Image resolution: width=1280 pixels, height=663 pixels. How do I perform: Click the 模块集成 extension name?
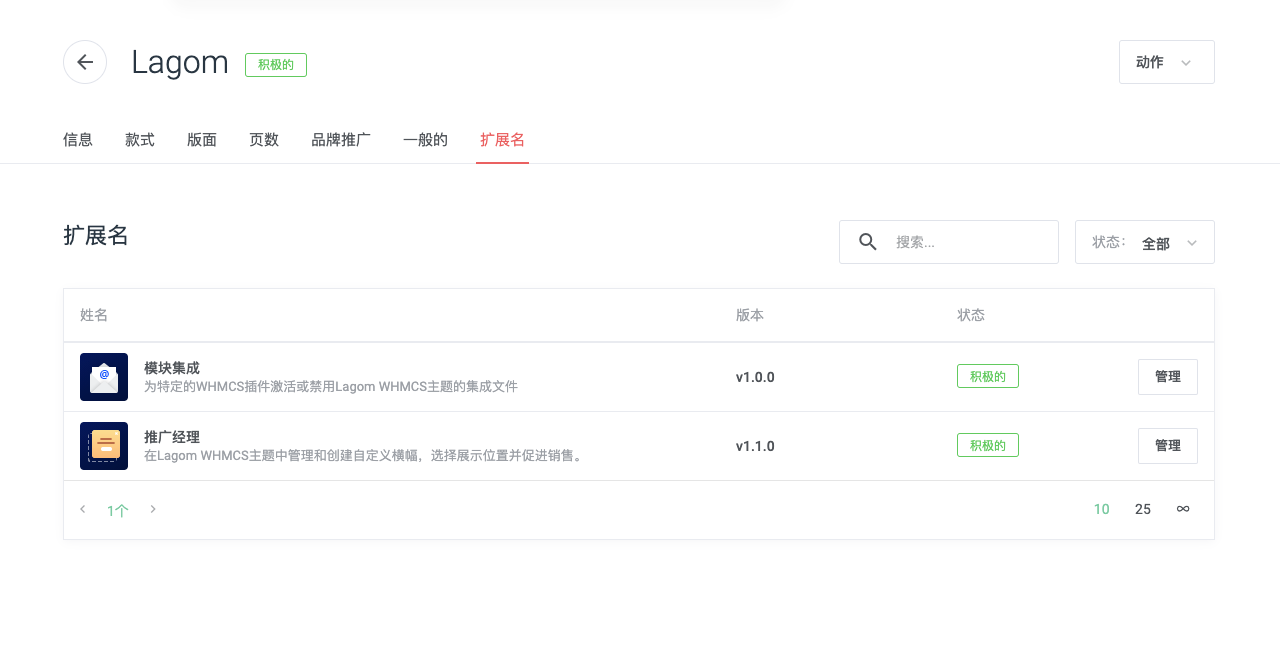[x=172, y=368]
